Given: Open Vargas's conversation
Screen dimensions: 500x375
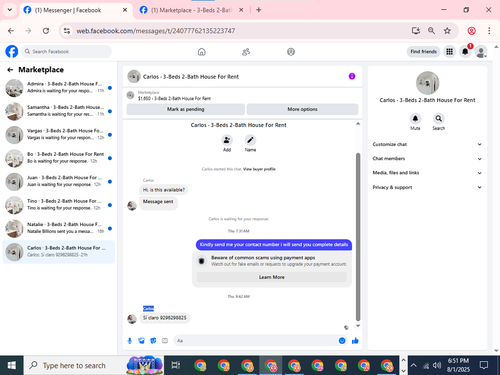Looking at the screenshot, I should click(59, 135).
